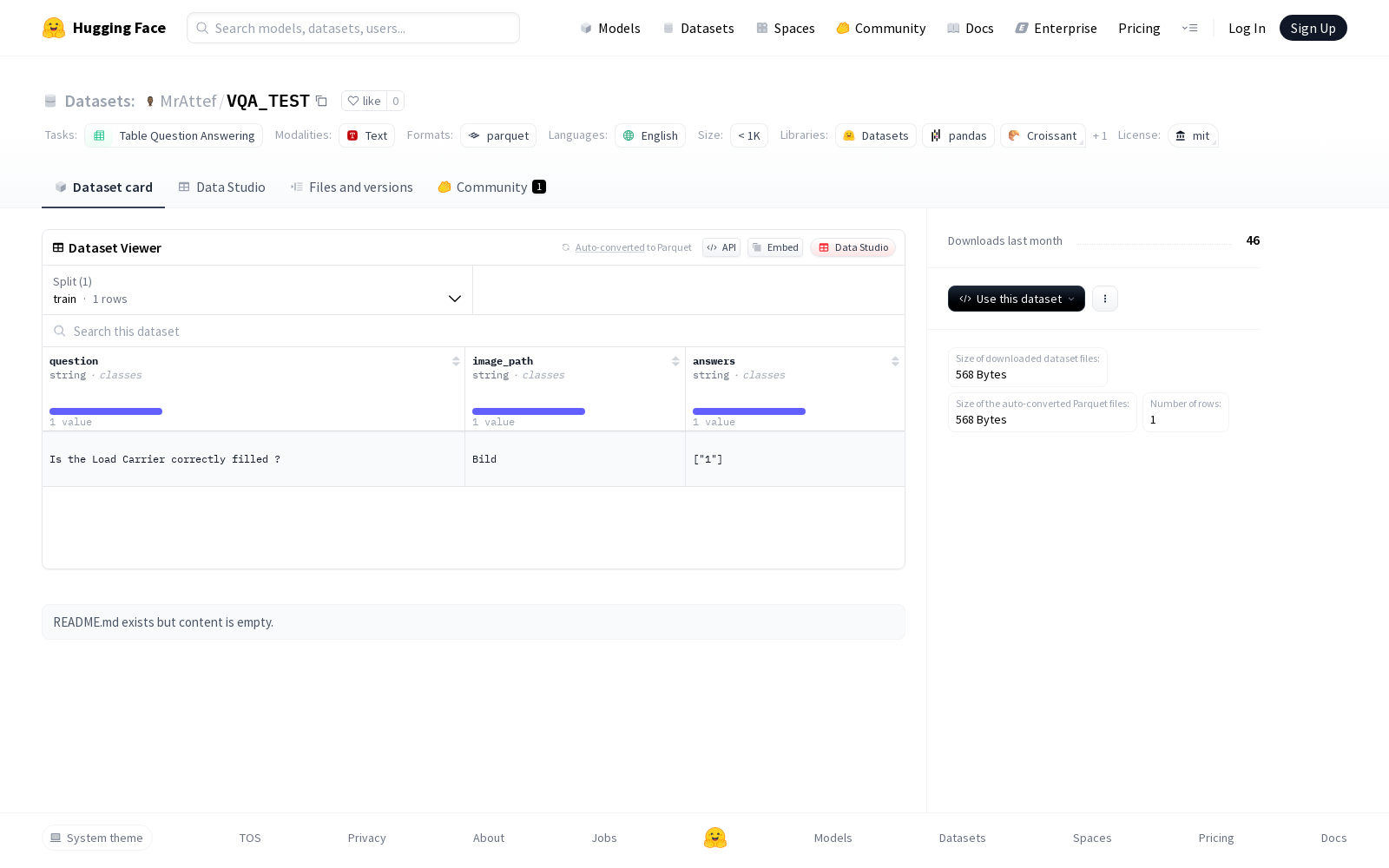Open Community in the top navigation
The height and width of the screenshot is (868, 1389).
pyautogui.click(x=881, y=28)
